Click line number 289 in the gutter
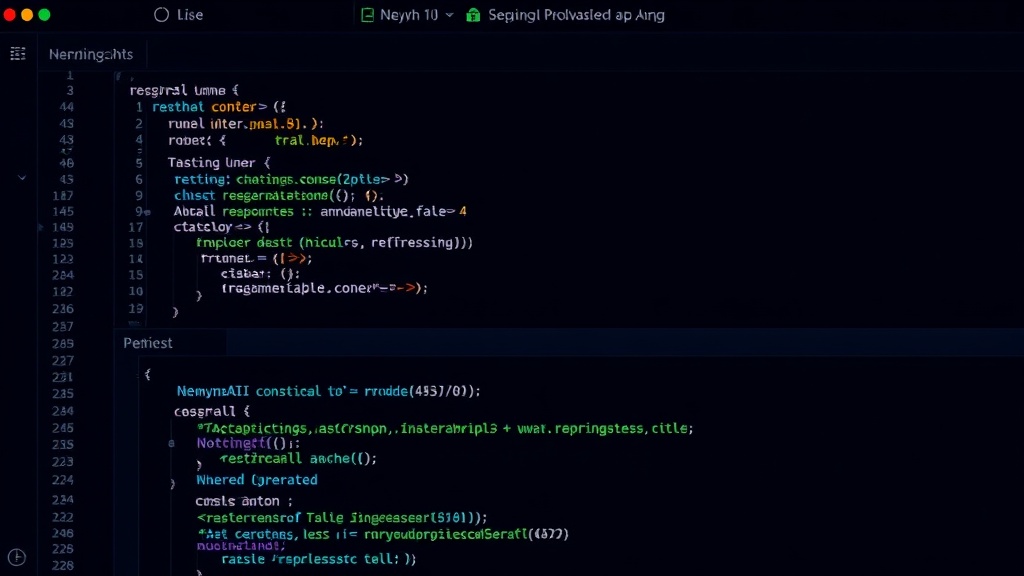Screen dimensions: 1024x576 pyautogui.click(x=63, y=344)
